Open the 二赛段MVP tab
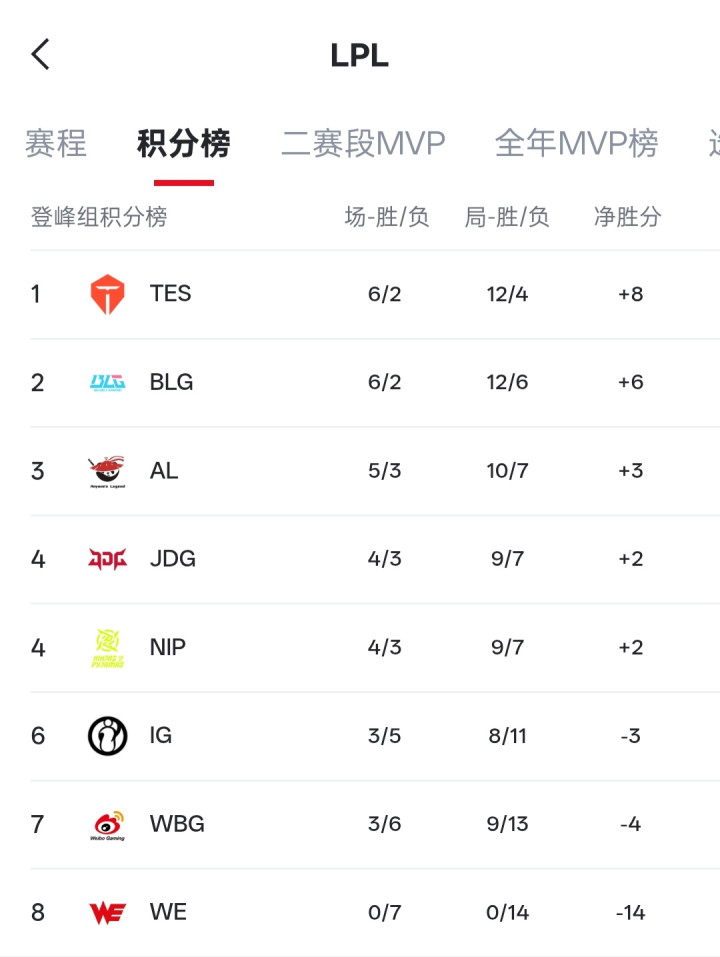This screenshot has width=720, height=957. tap(363, 144)
